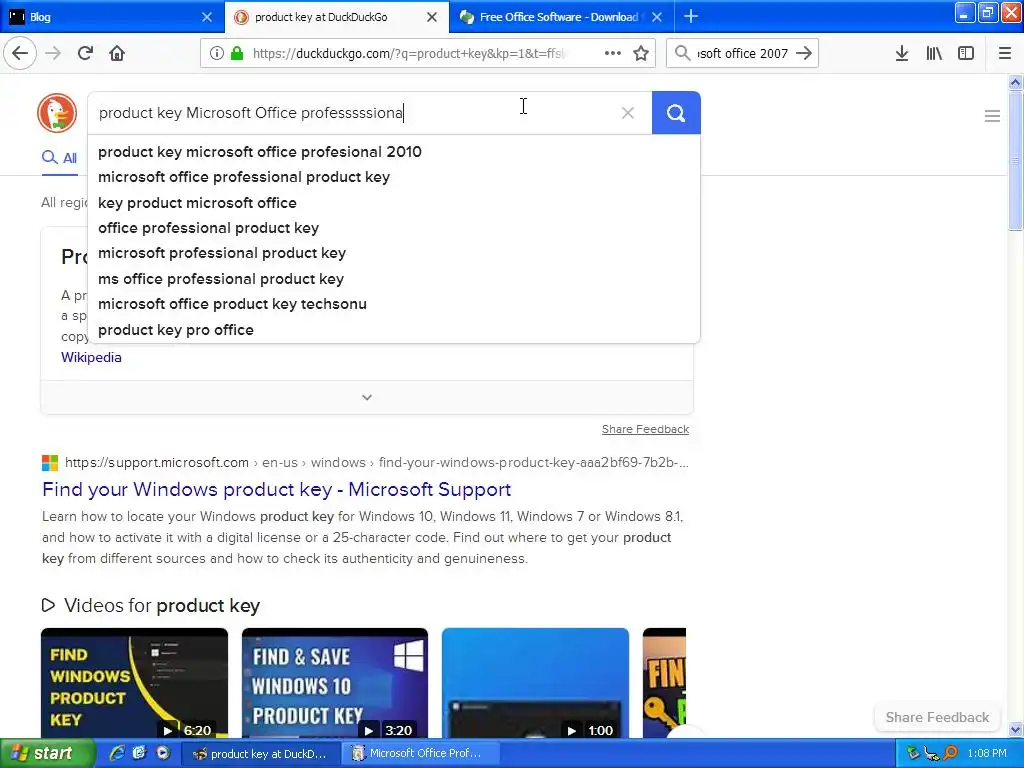Click the forward navigation arrow
This screenshot has height=768, width=1024.
pyautogui.click(x=53, y=53)
